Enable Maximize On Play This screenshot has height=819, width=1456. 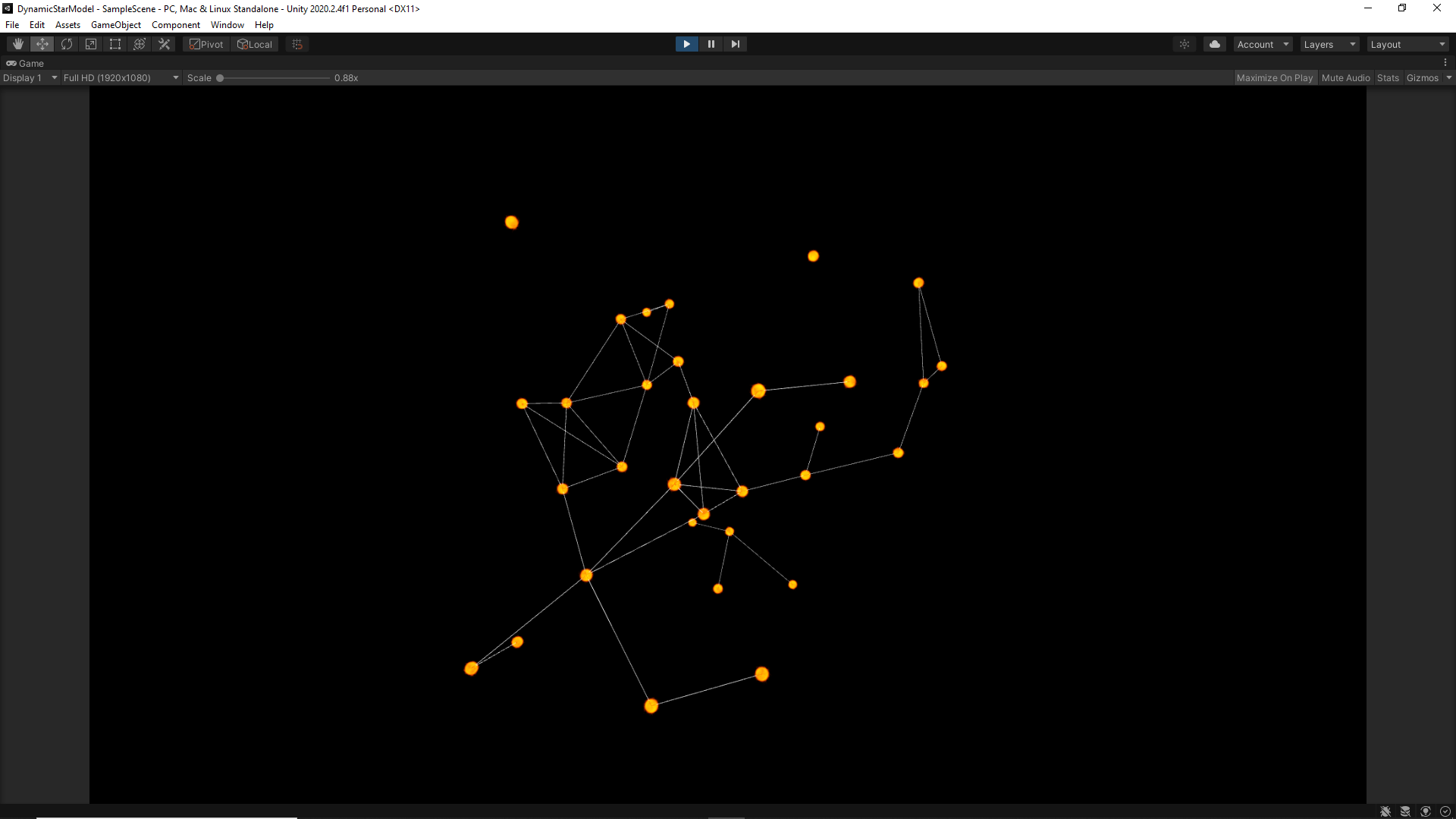coord(1276,77)
